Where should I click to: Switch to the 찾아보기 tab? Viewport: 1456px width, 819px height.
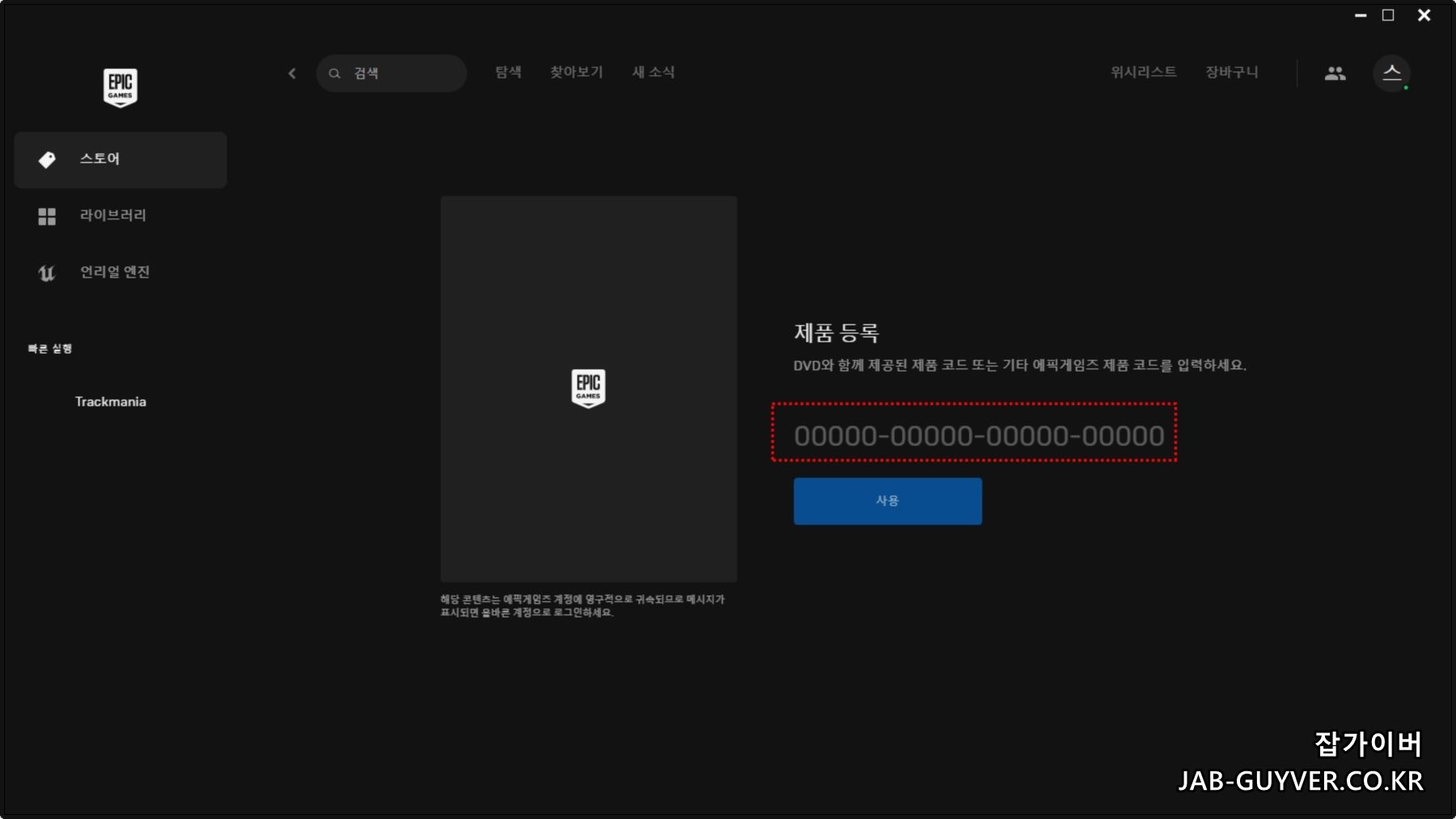(577, 73)
